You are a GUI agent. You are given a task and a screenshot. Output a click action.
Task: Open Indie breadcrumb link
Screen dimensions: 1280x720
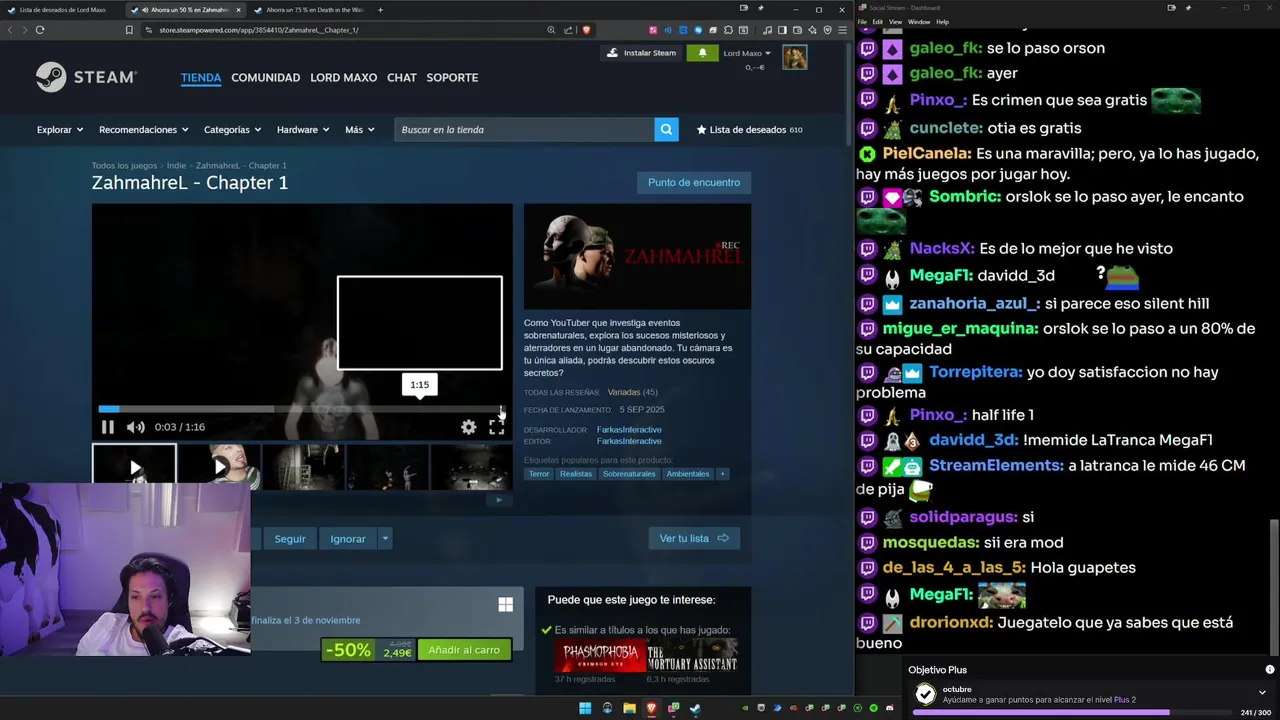pyautogui.click(x=177, y=165)
